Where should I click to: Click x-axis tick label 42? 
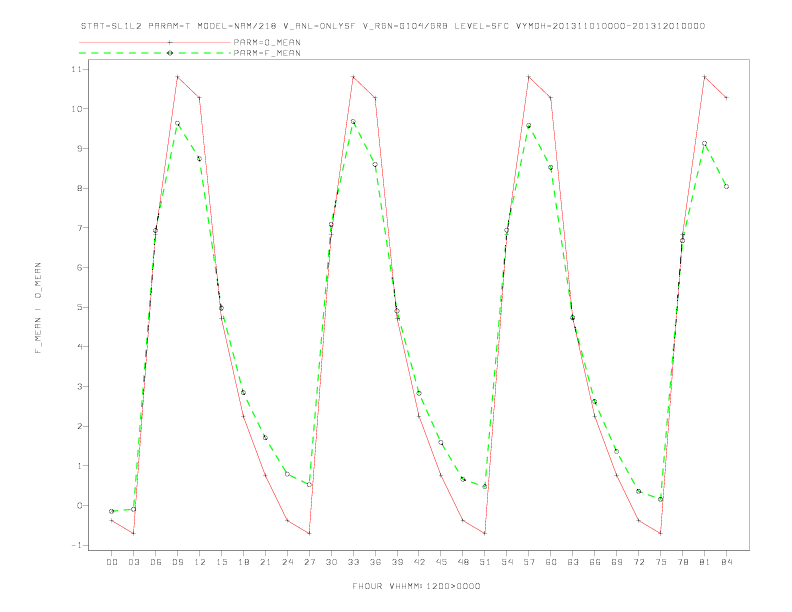tap(419, 562)
